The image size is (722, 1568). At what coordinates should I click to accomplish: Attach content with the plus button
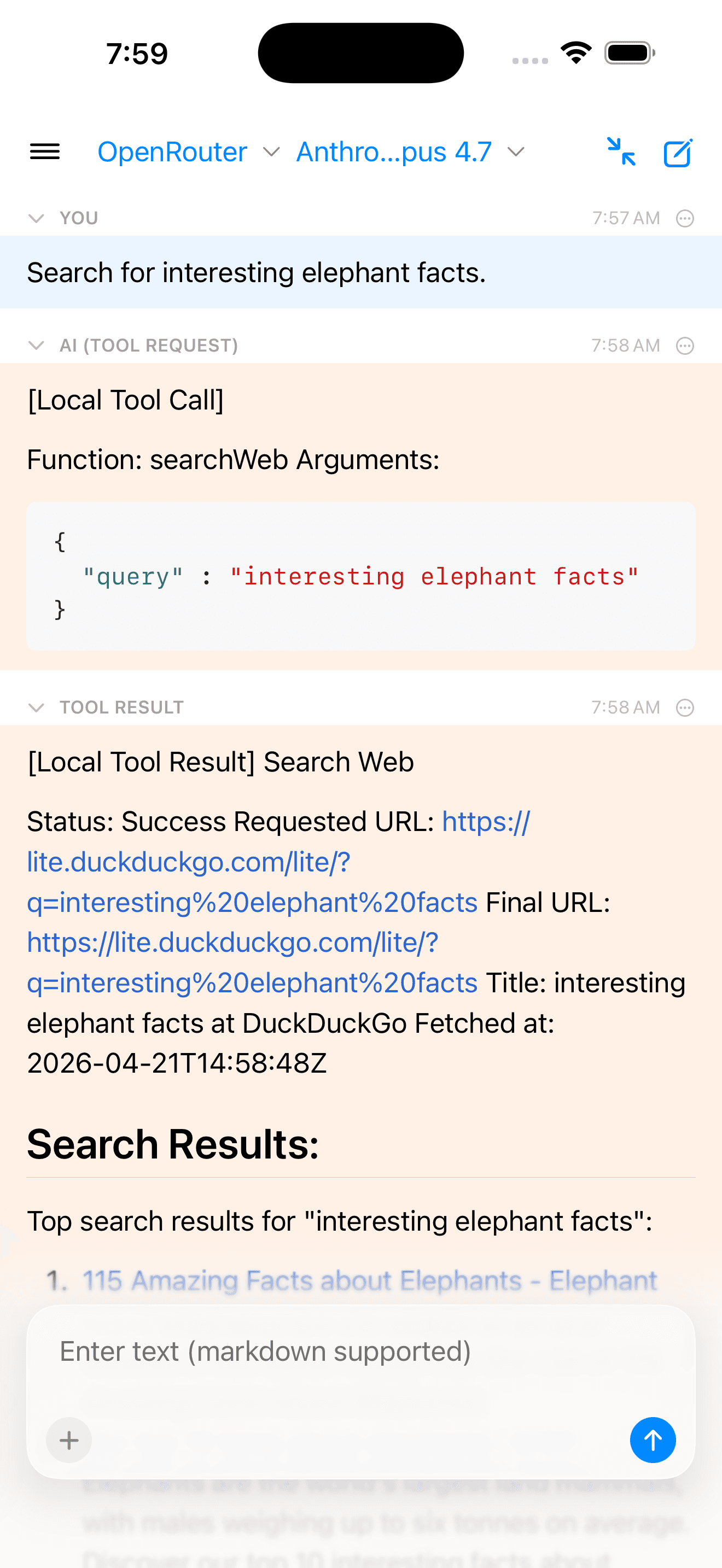68,1440
